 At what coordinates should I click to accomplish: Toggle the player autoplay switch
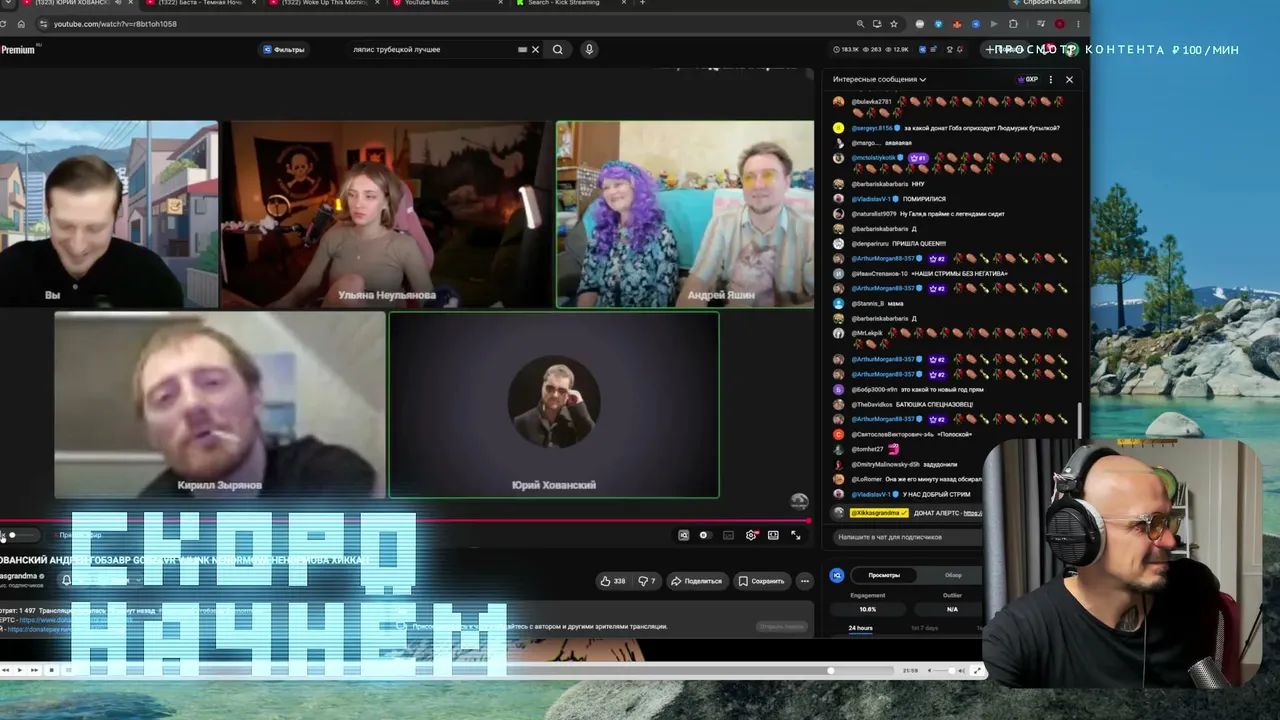pyautogui.click(x=704, y=535)
